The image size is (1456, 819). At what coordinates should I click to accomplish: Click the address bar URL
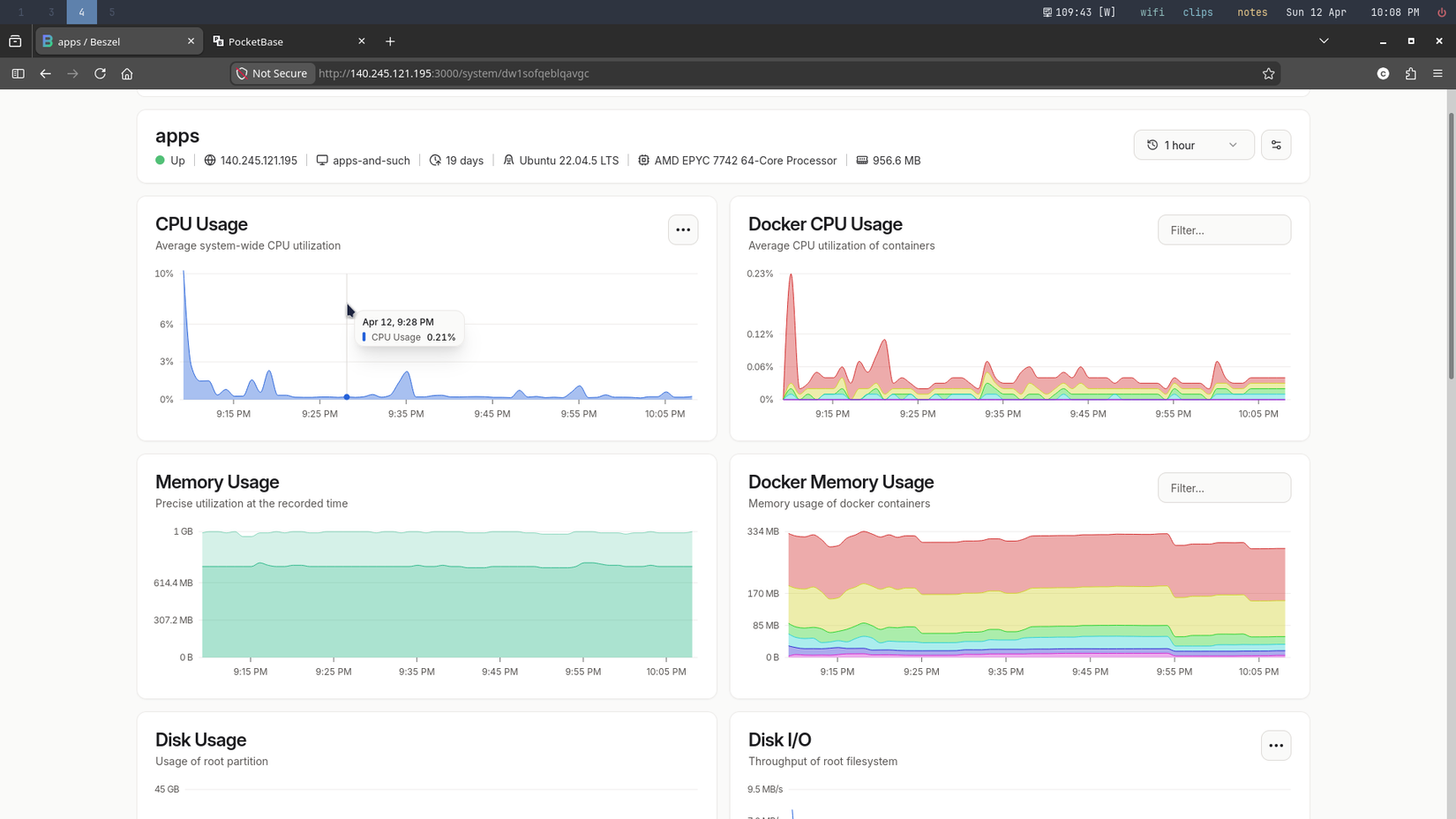(x=454, y=73)
